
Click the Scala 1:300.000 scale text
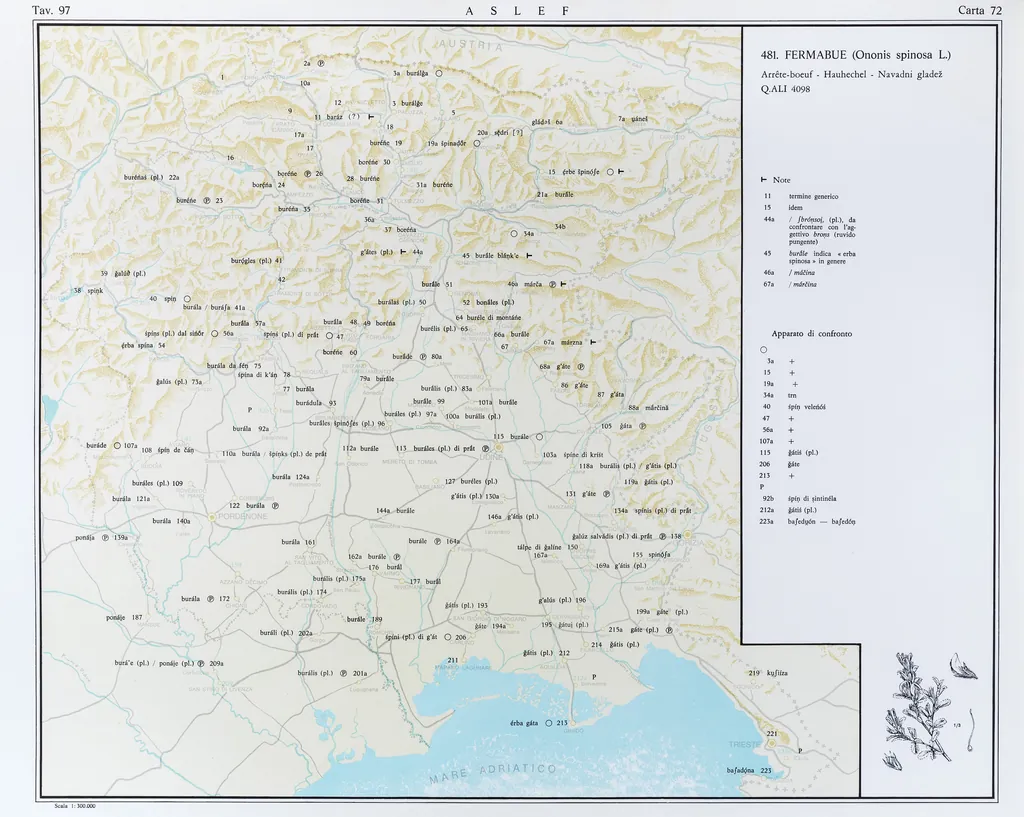pyautogui.click(x=74, y=805)
